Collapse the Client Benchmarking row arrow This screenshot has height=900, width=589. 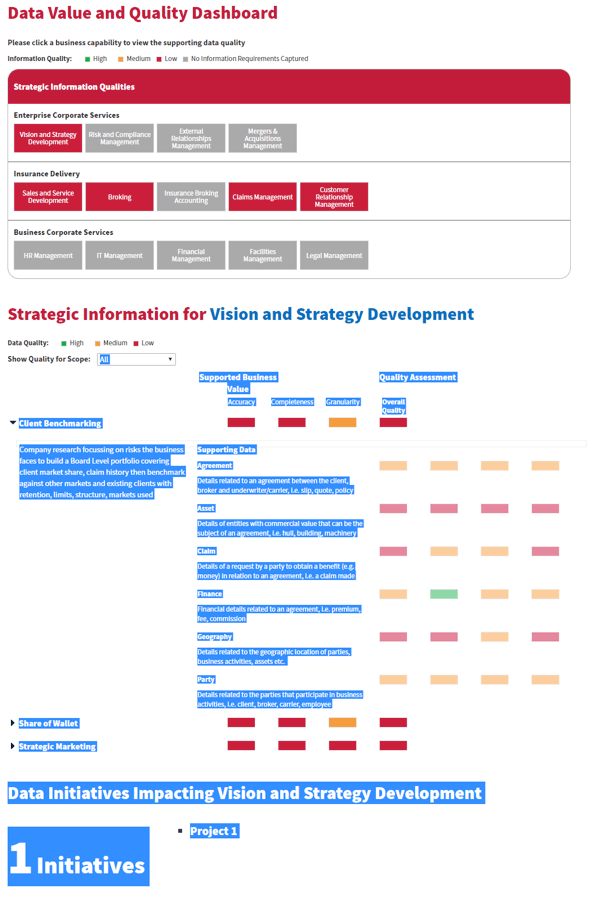click(13, 423)
